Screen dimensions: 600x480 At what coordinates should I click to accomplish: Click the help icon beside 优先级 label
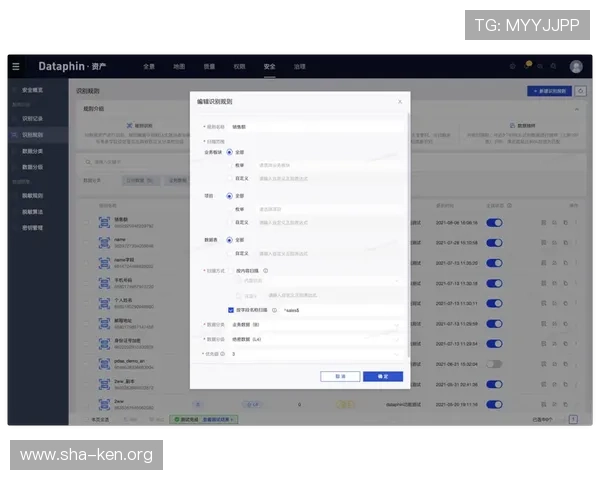pos(224,354)
